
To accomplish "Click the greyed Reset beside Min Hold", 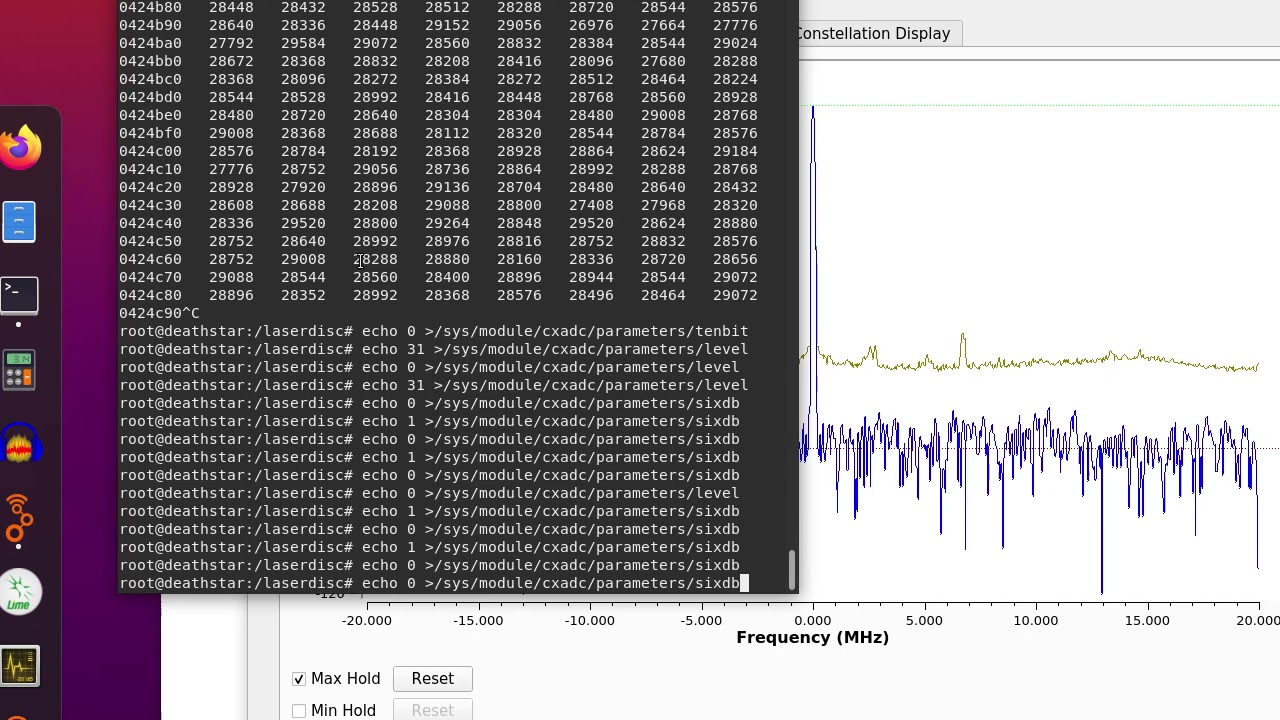I will click(432, 710).
